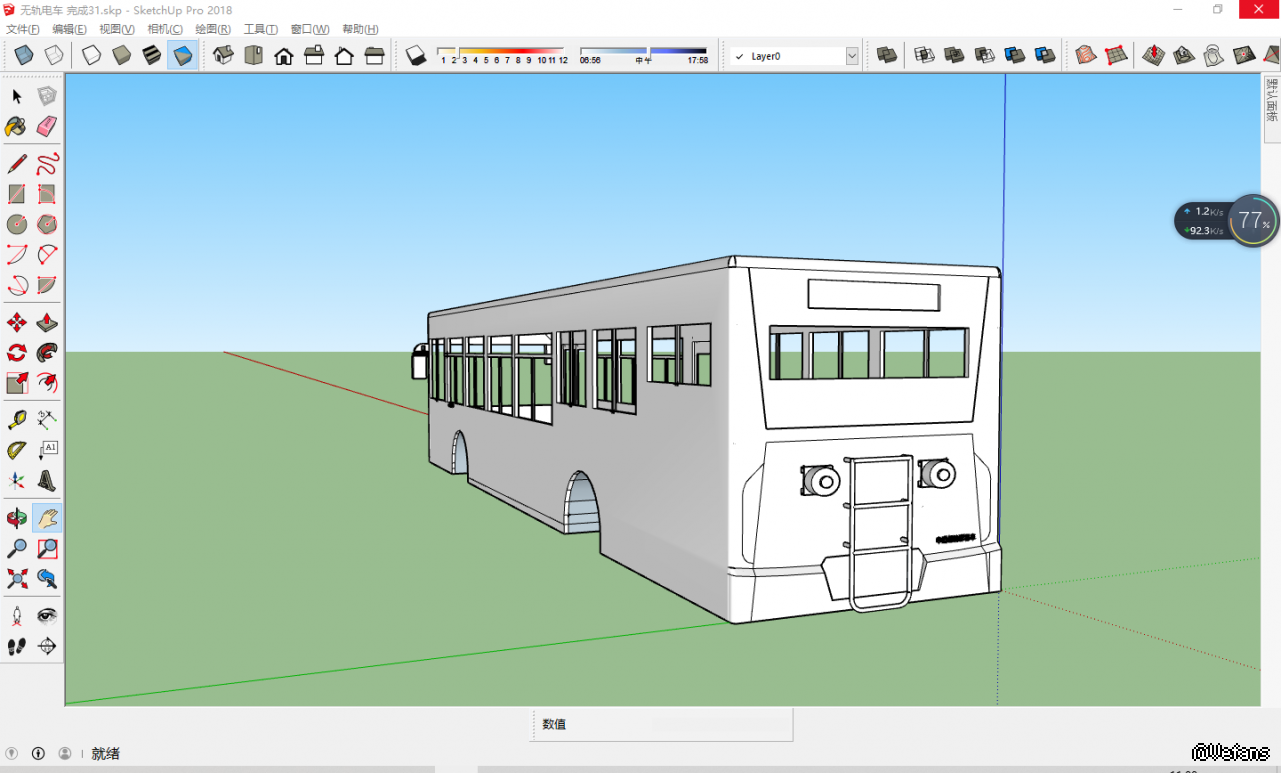Click the Zoom Extents icon
This screenshot has height=773, width=1281.
pos(16,578)
